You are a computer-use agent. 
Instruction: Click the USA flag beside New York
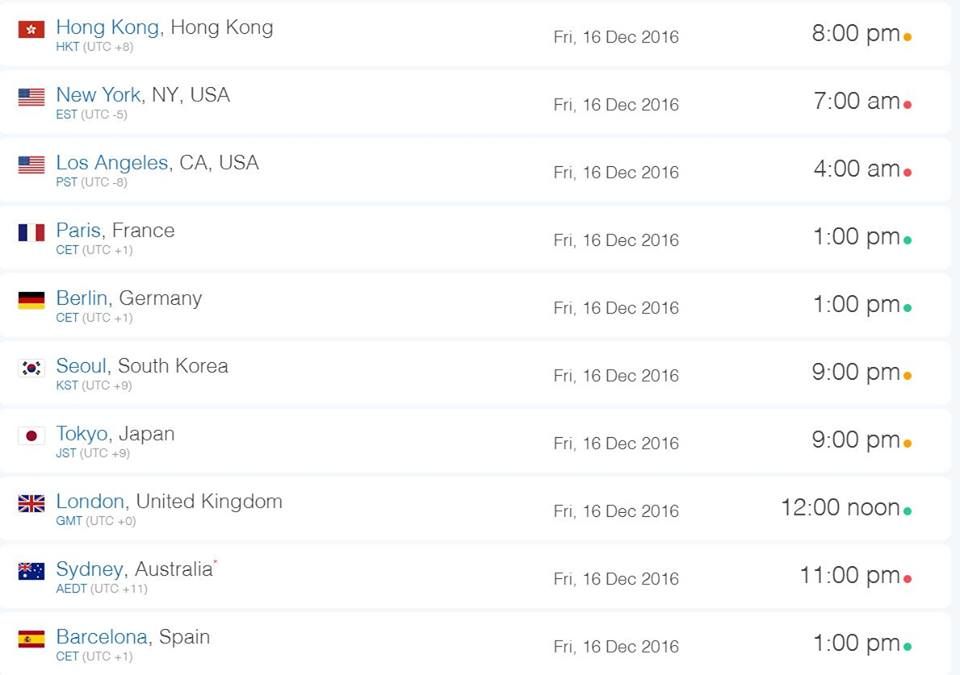31,97
